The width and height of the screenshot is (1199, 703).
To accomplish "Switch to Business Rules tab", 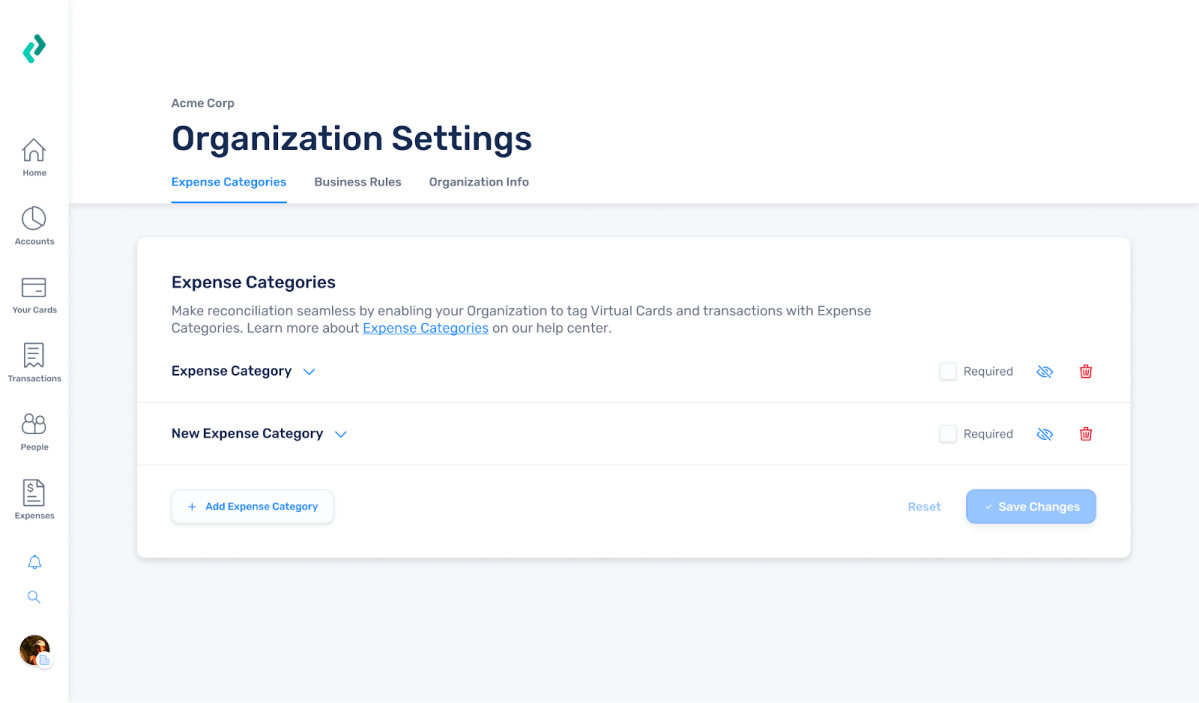I will click(x=357, y=182).
